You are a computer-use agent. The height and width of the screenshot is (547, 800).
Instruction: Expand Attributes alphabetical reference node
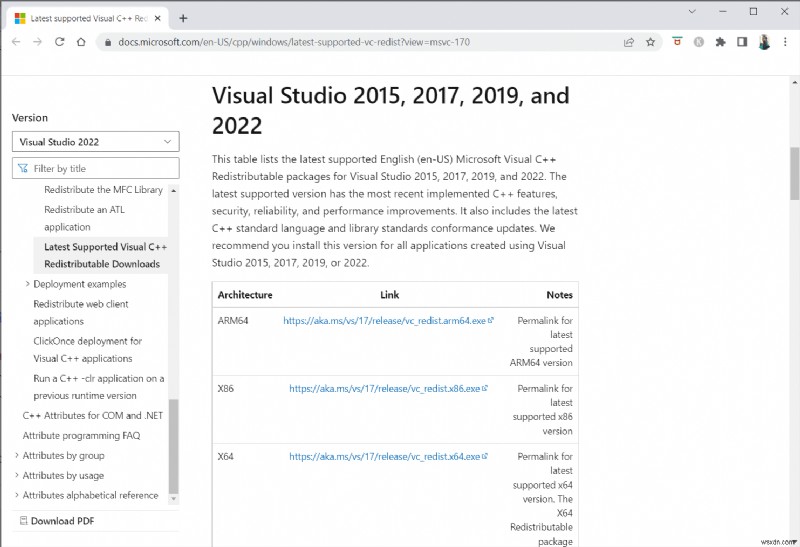16,495
